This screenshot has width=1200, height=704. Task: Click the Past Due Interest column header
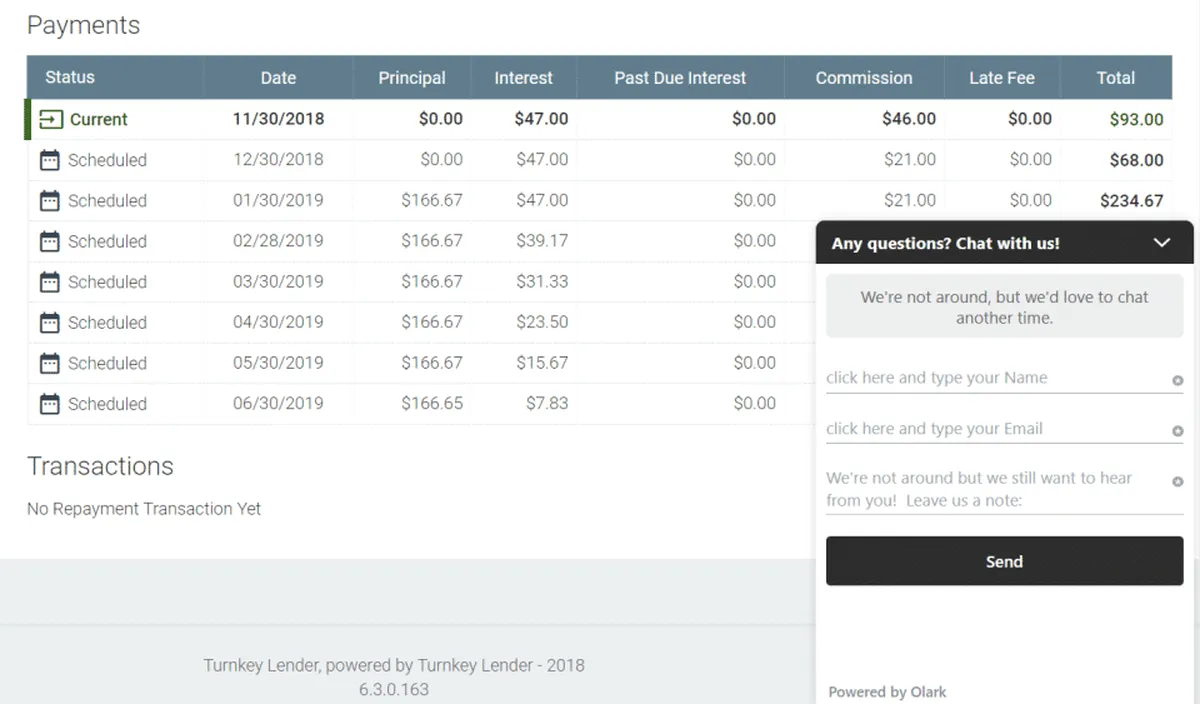(x=680, y=78)
